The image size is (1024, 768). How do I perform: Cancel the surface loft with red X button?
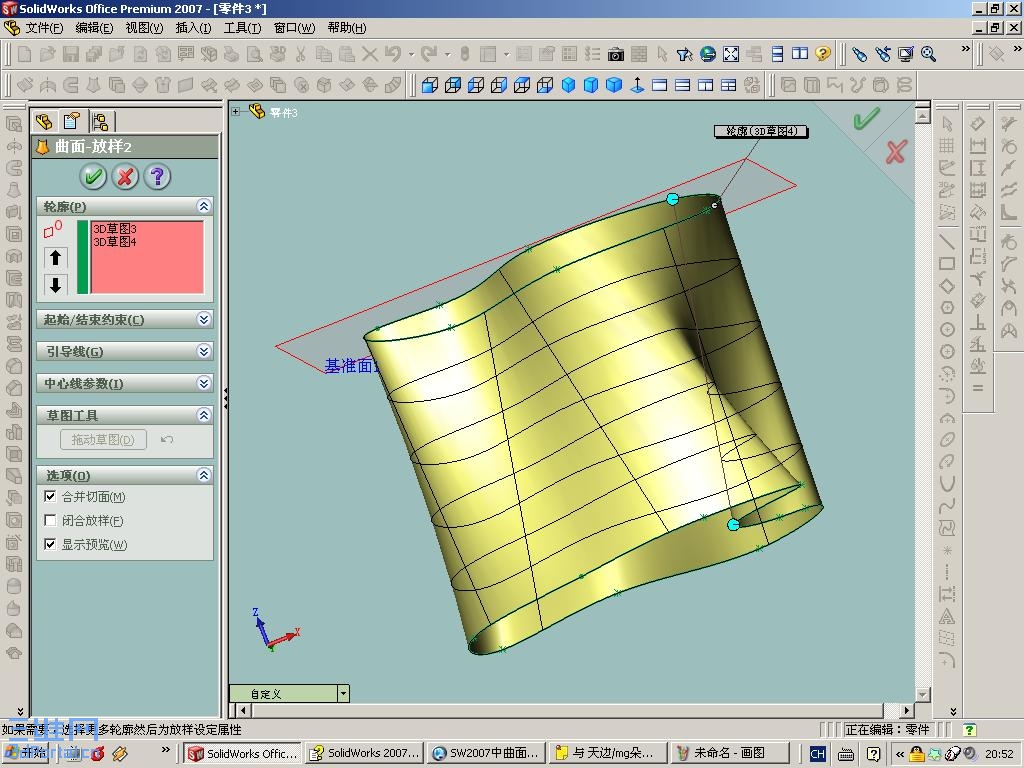point(125,177)
